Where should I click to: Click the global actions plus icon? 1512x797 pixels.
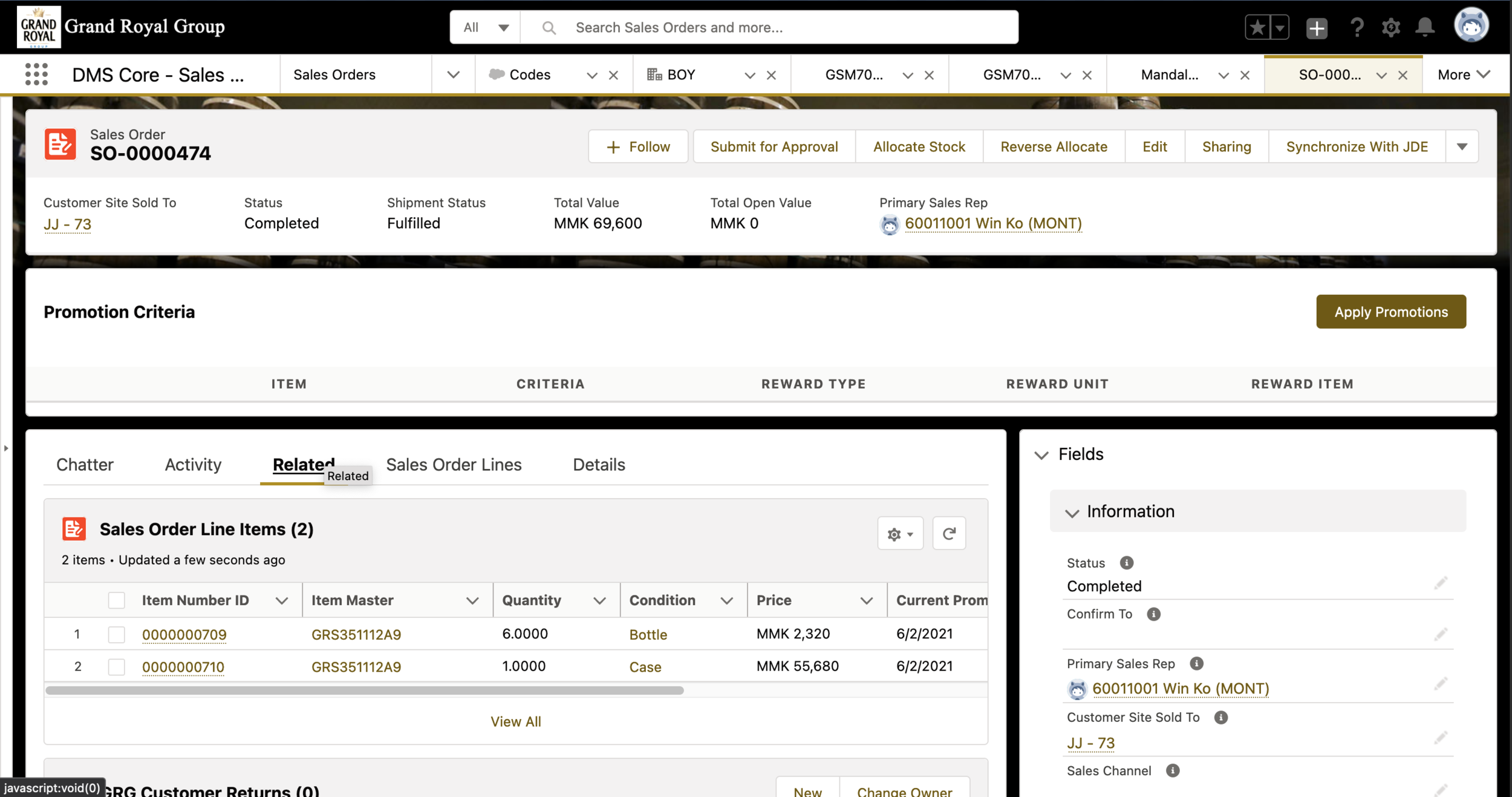[x=1316, y=28]
